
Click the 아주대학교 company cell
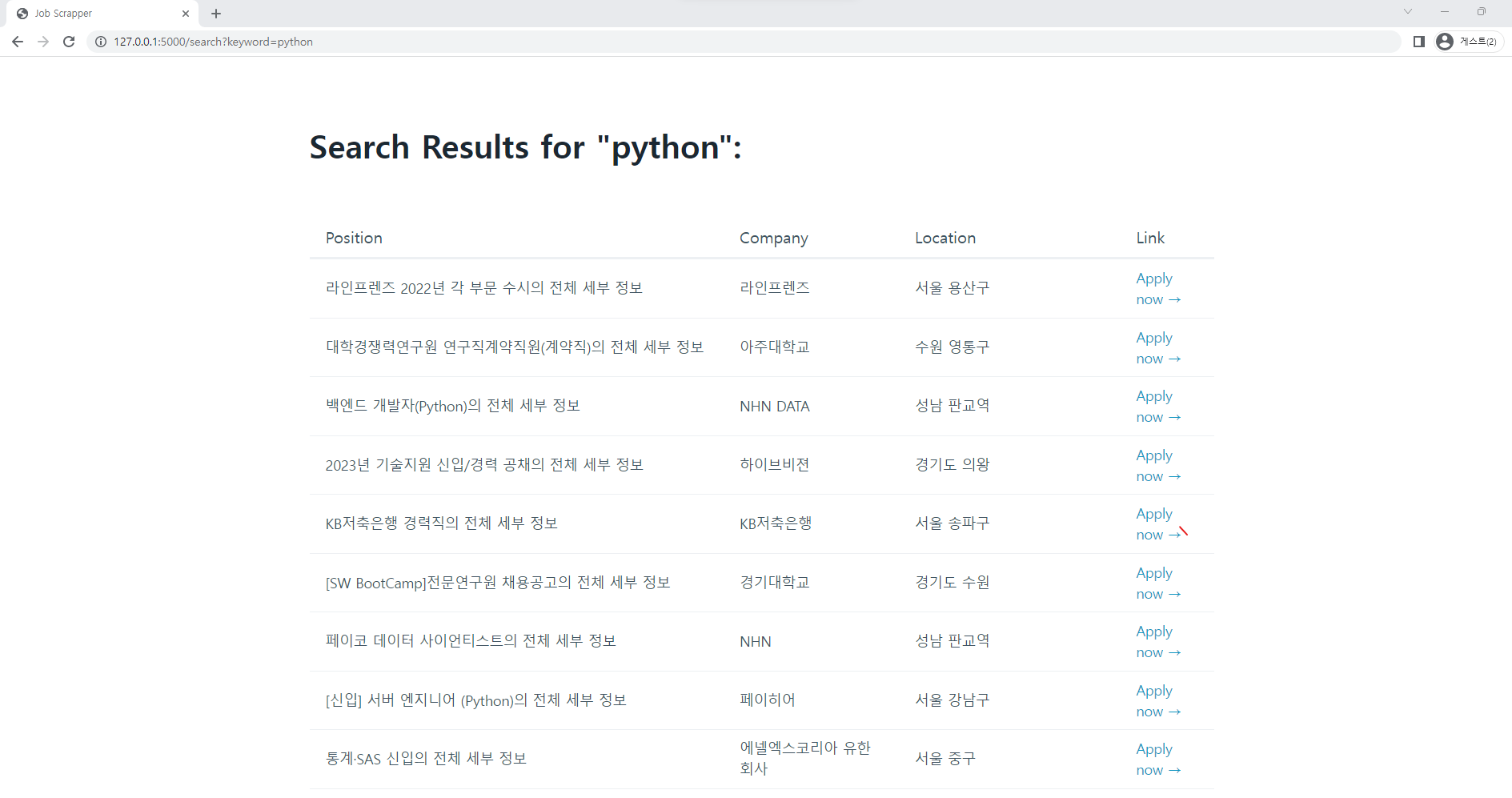click(x=775, y=347)
